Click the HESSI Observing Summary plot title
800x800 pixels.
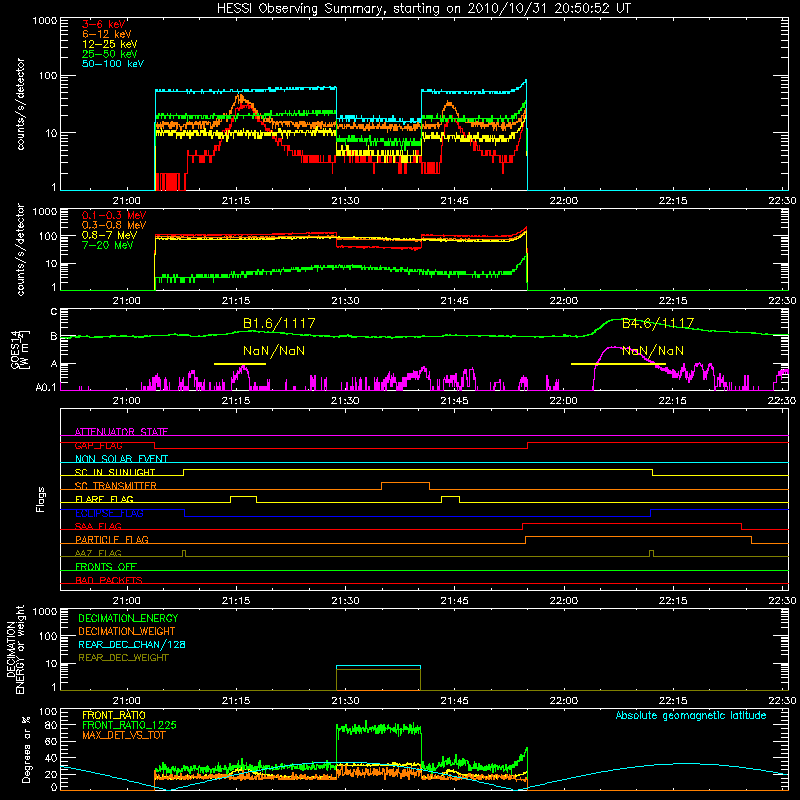pyautogui.click(x=423, y=9)
